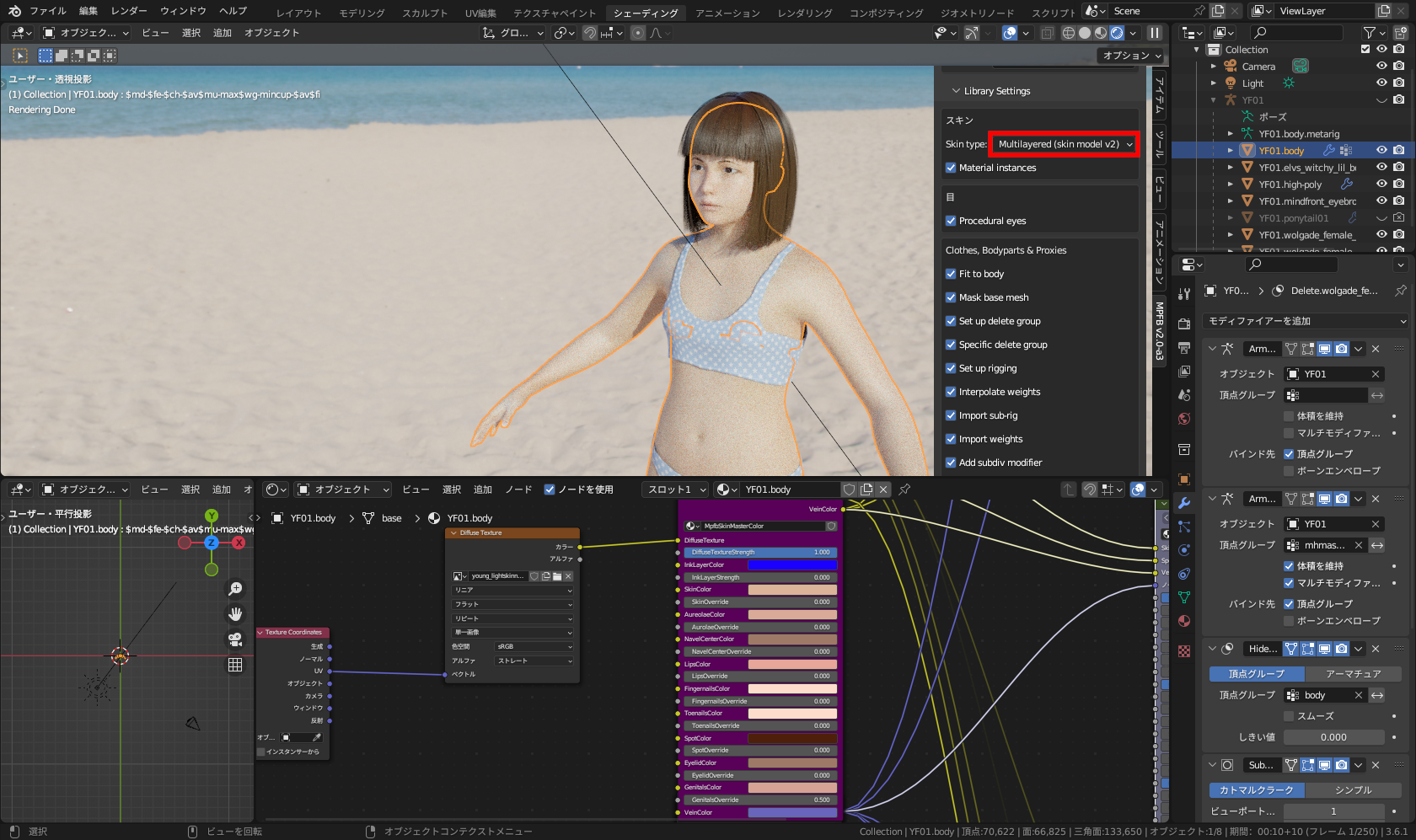Disable the Procedural eyes checkbox
The width and height of the screenshot is (1416, 840).
pyautogui.click(x=951, y=221)
